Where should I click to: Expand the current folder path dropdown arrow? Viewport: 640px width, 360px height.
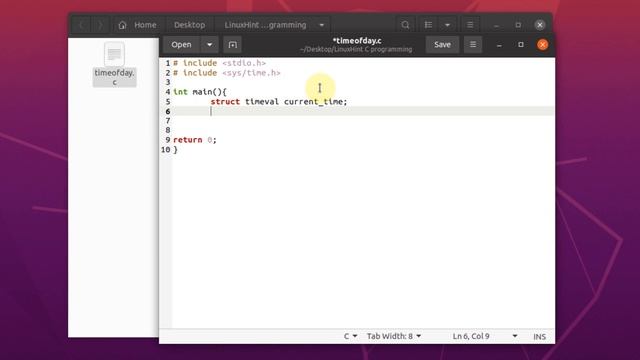[x=322, y=25]
